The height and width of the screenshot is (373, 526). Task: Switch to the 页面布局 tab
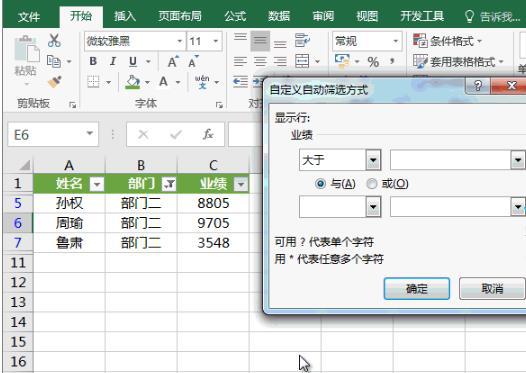click(x=180, y=16)
